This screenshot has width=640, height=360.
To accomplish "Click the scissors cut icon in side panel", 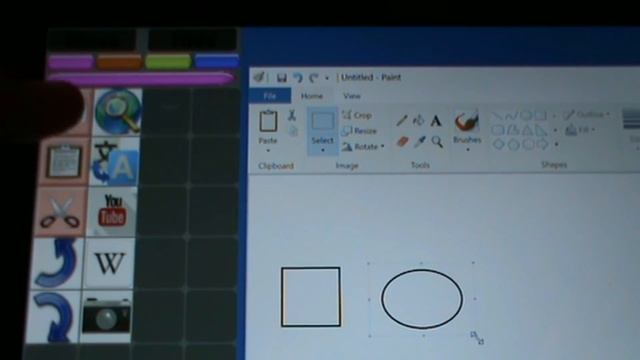I will tap(60, 212).
